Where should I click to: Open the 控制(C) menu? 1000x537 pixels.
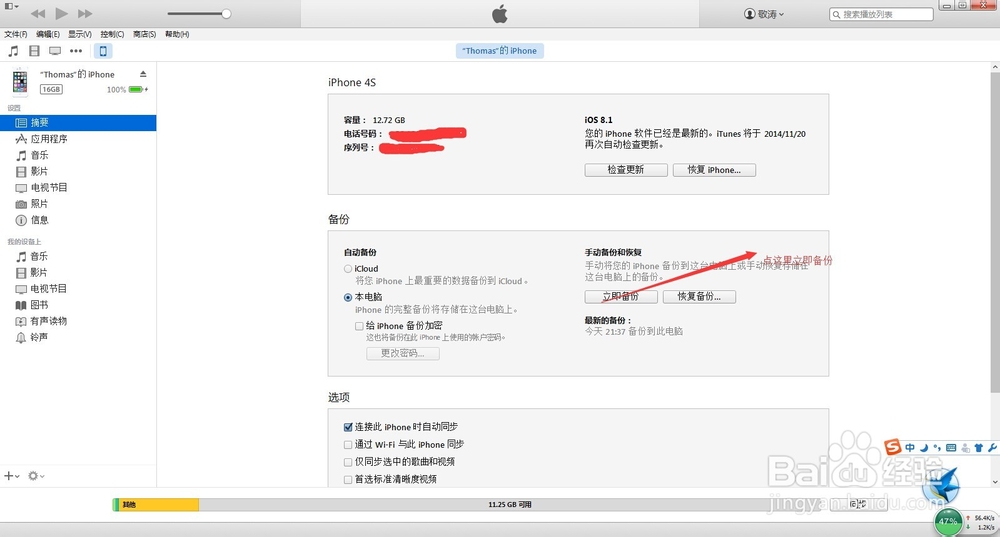(112, 34)
